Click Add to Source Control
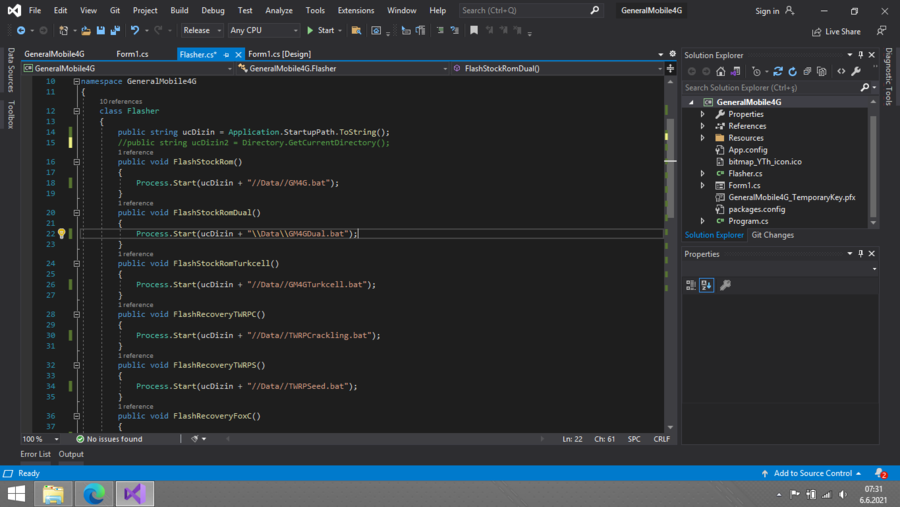The width and height of the screenshot is (900, 507). pyautogui.click(x=812, y=473)
